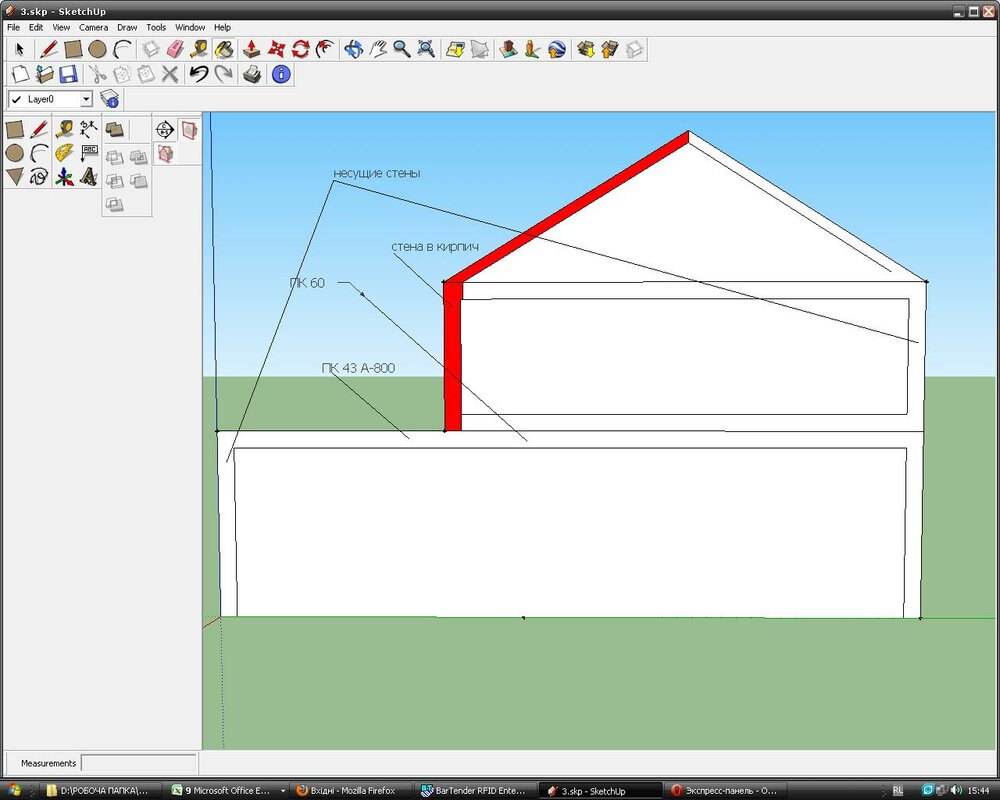Select the Polygon tool in side panel

click(x=14, y=177)
